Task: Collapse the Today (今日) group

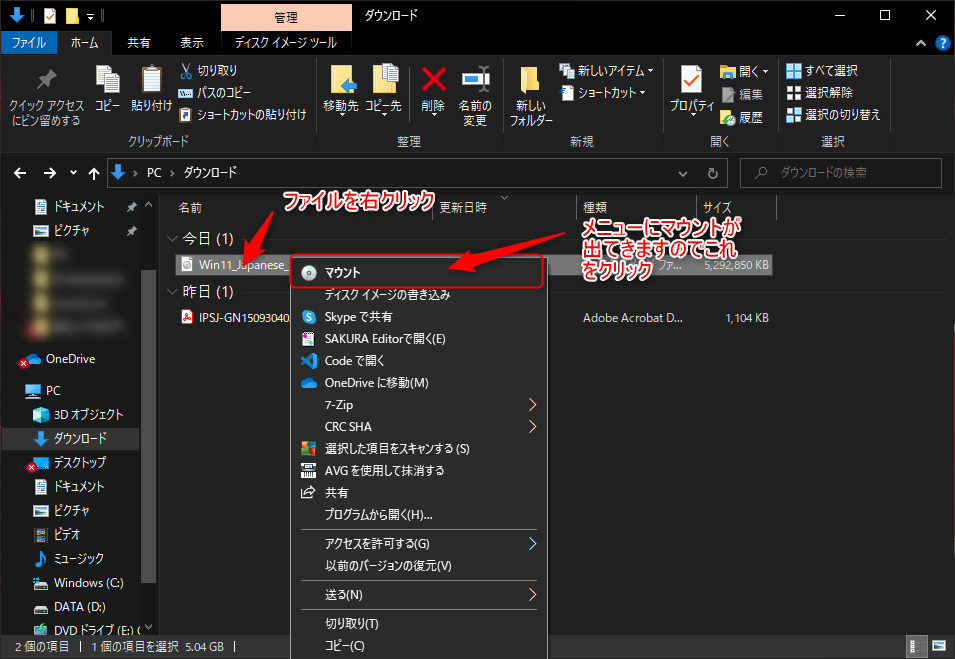Action: (x=172, y=238)
